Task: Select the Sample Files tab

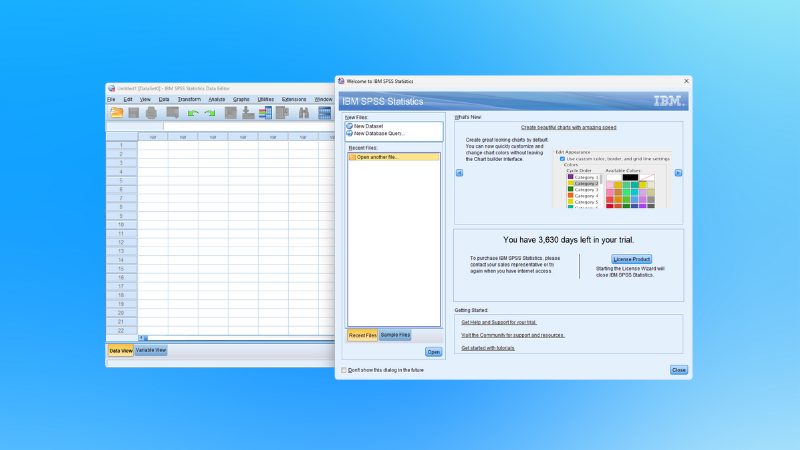Action: click(x=395, y=335)
